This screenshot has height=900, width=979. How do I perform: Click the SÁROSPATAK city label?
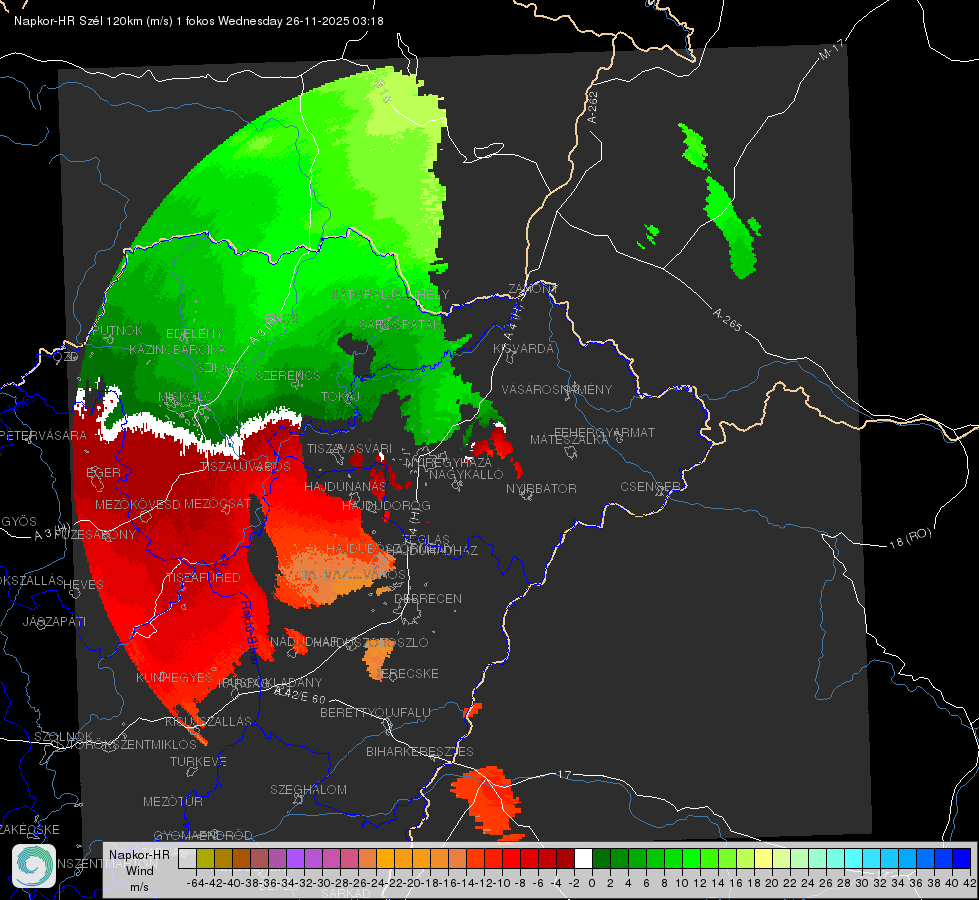(400, 324)
